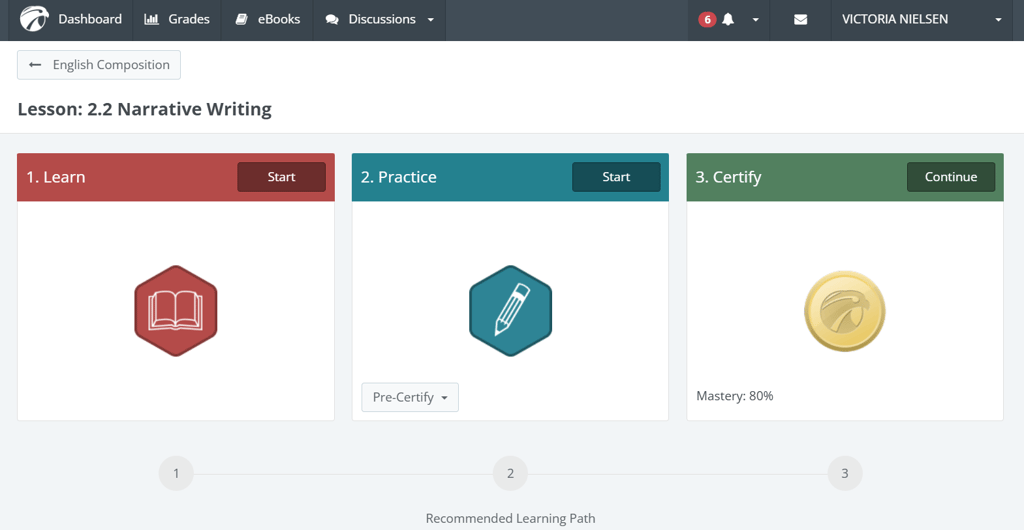The image size is (1024, 530).
Task: Click the red open book Learn icon
Action: tap(176, 311)
